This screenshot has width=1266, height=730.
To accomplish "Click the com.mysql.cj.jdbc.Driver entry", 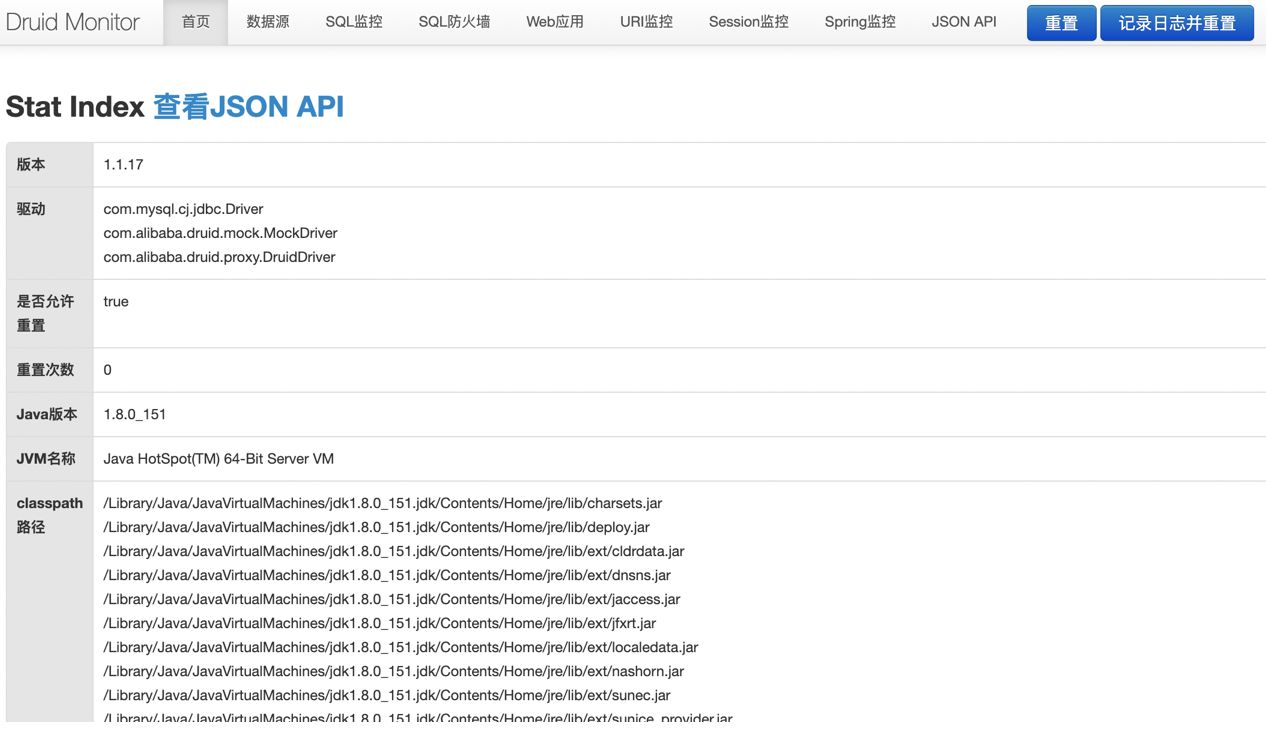I will (x=183, y=209).
